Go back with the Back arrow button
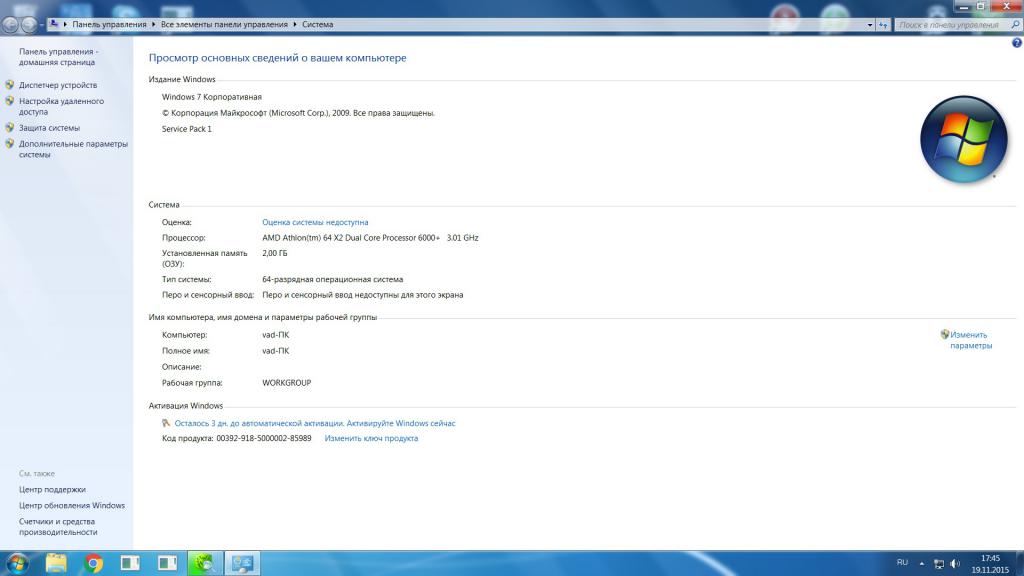The image size is (1024, 576). [x=10, y=25]
